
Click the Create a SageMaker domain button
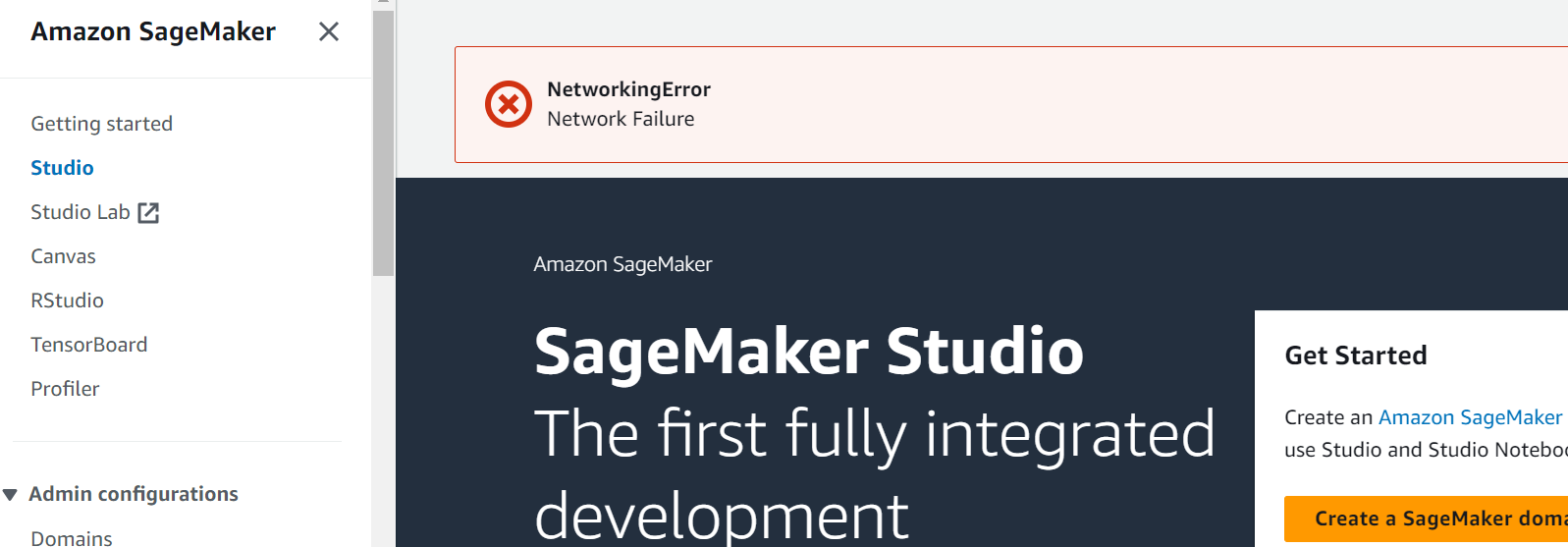[x=1426, y=519]
